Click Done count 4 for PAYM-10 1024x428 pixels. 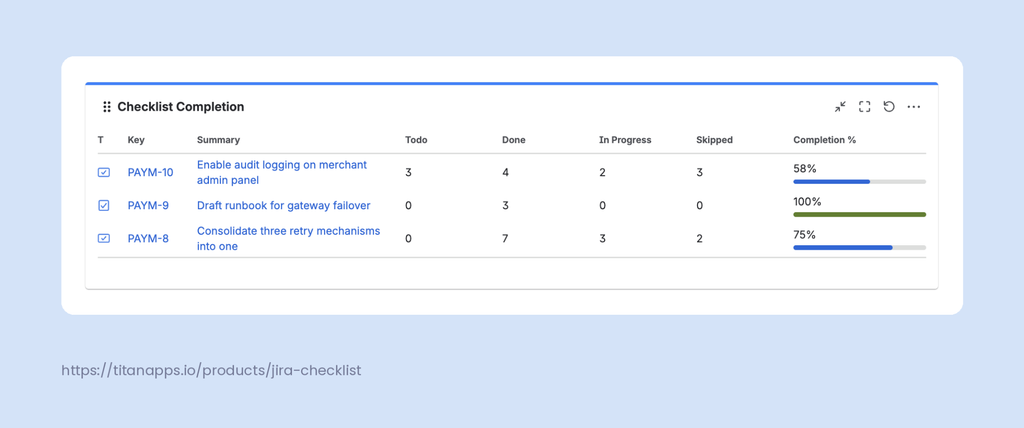pyautogui.click(x=505, y=173)
